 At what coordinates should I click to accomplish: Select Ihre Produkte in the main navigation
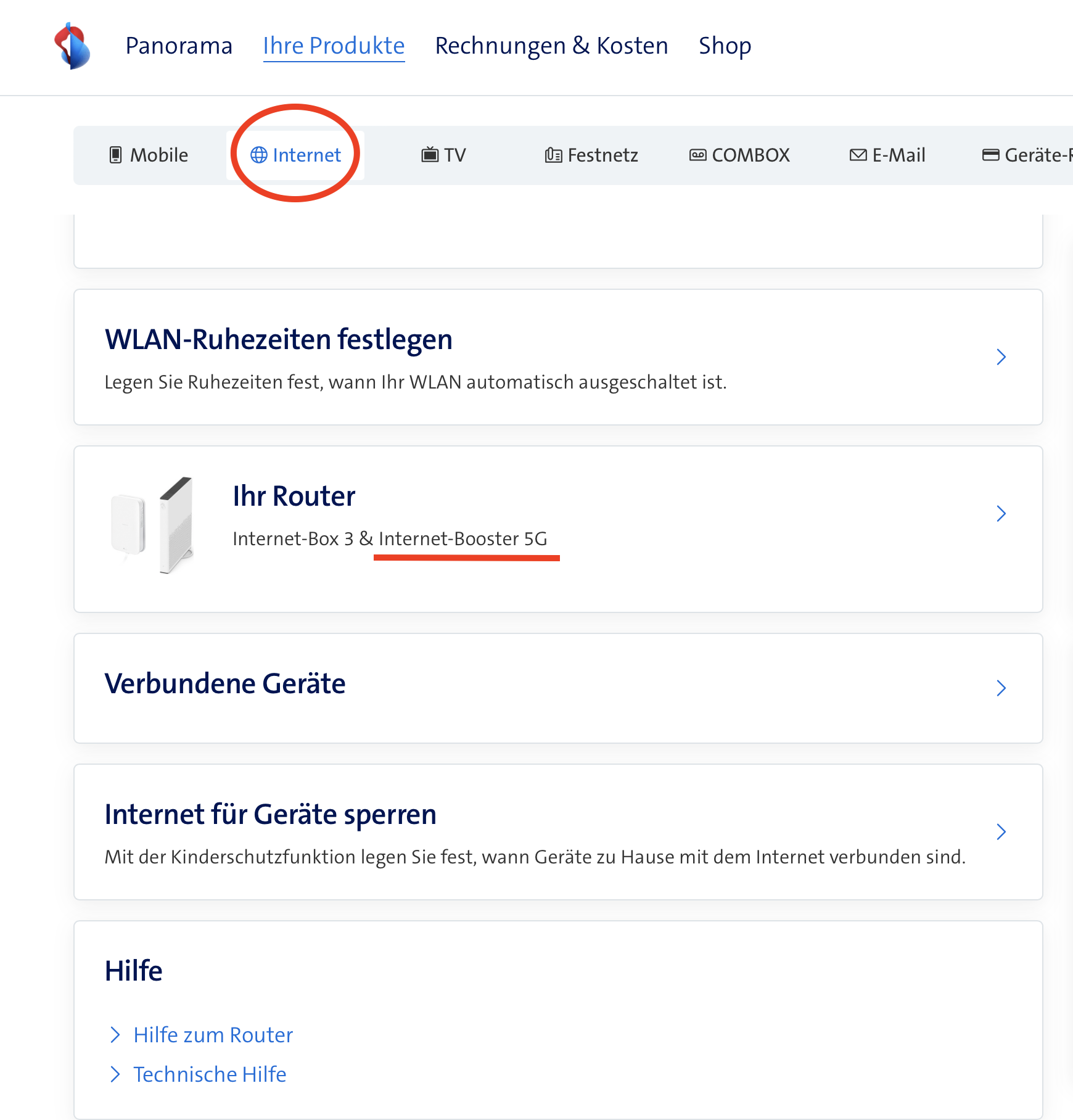334,46
